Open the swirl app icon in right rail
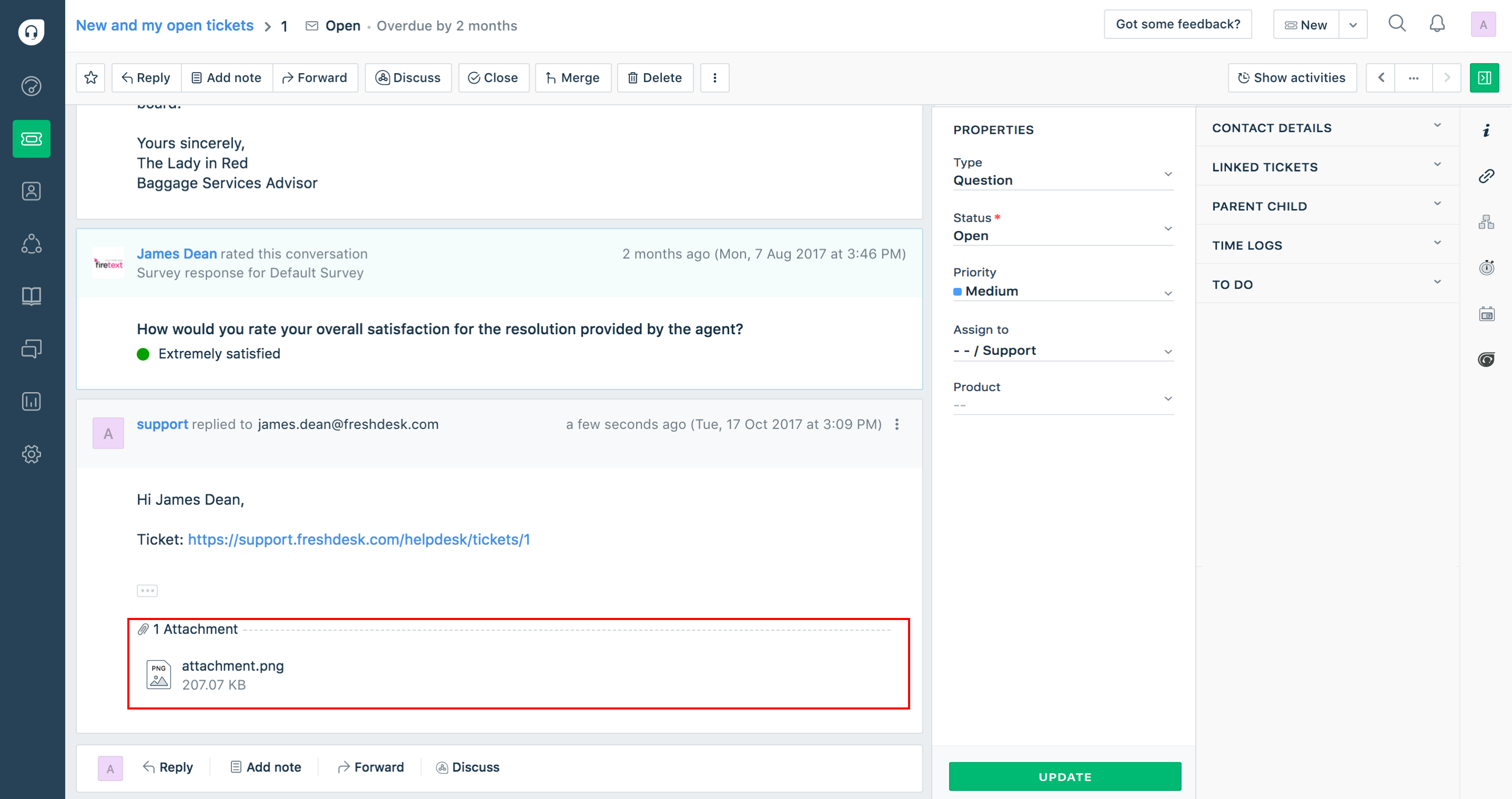 [x=1486, y=359]
